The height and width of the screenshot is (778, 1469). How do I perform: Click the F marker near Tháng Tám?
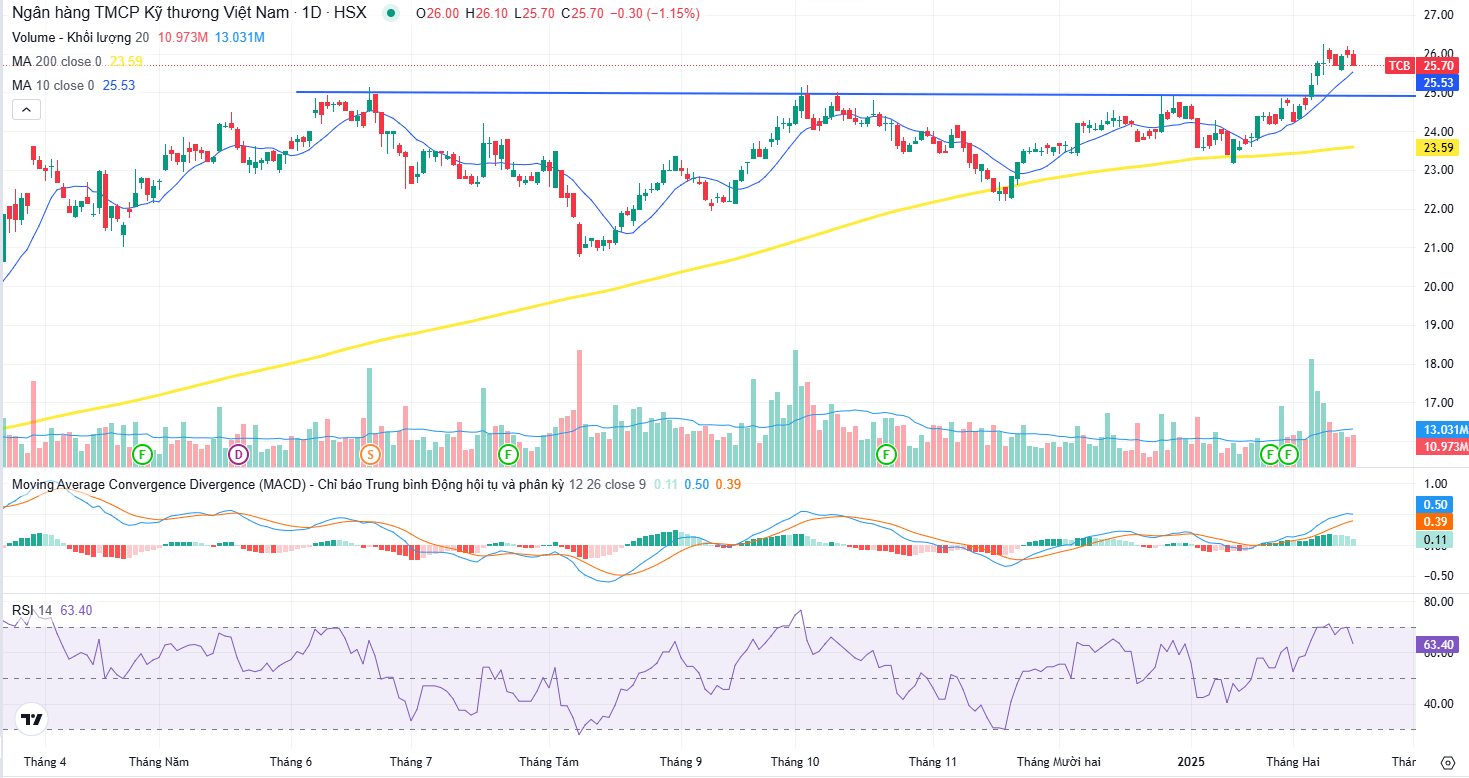(x=507, y=455)
